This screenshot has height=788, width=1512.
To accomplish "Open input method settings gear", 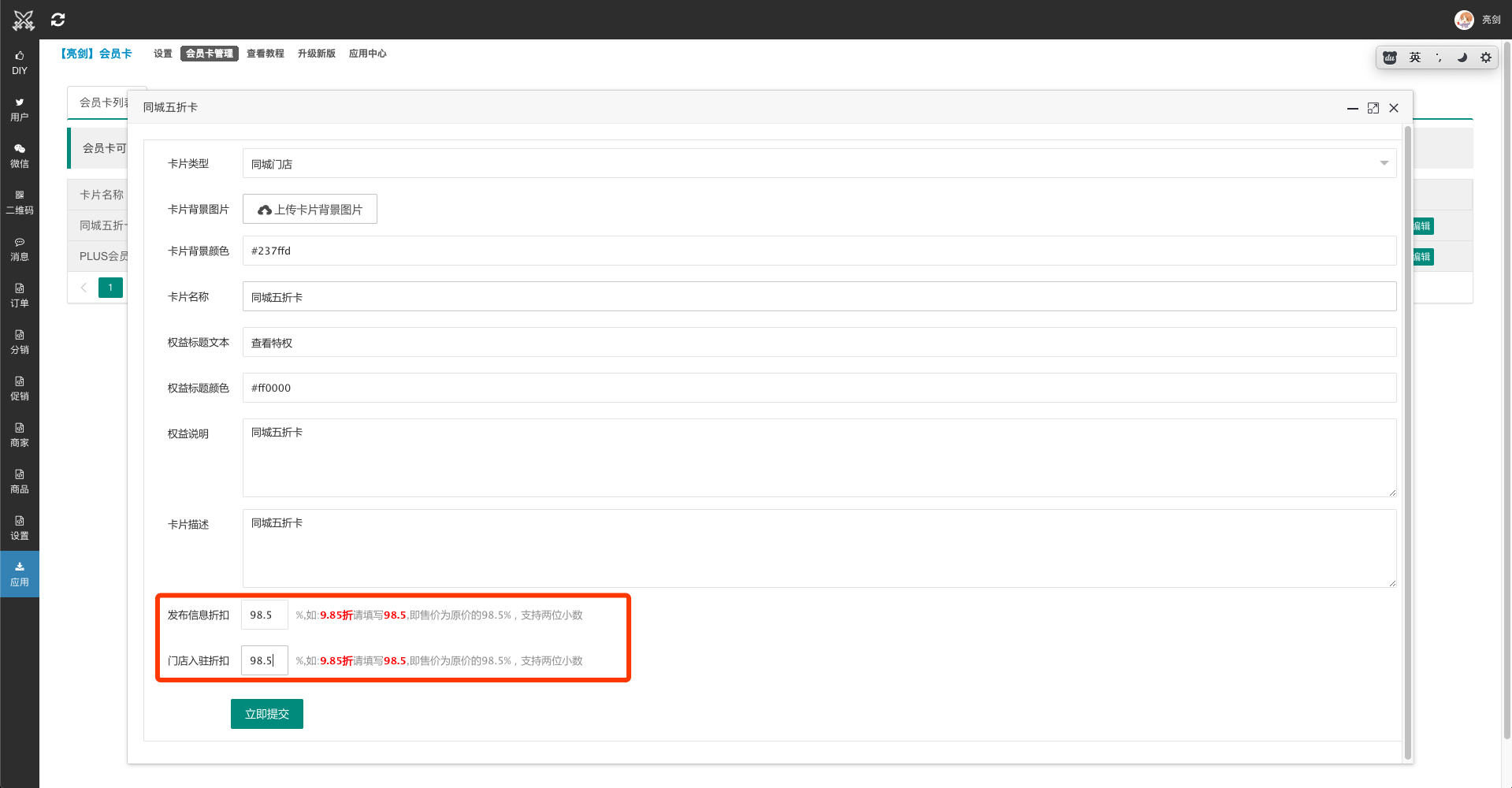I will coord(1486,58).
